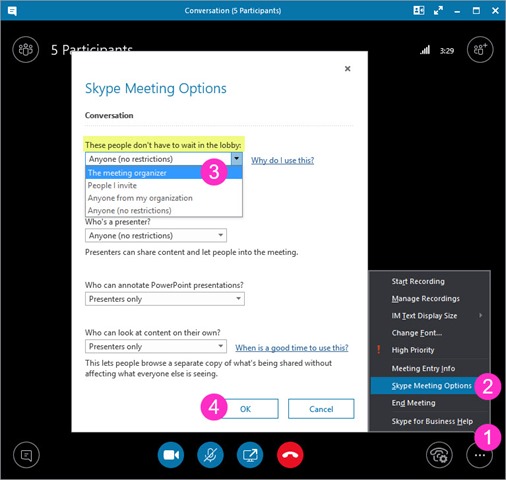Click 'When is a good time to use this?' link

(292, 348)
